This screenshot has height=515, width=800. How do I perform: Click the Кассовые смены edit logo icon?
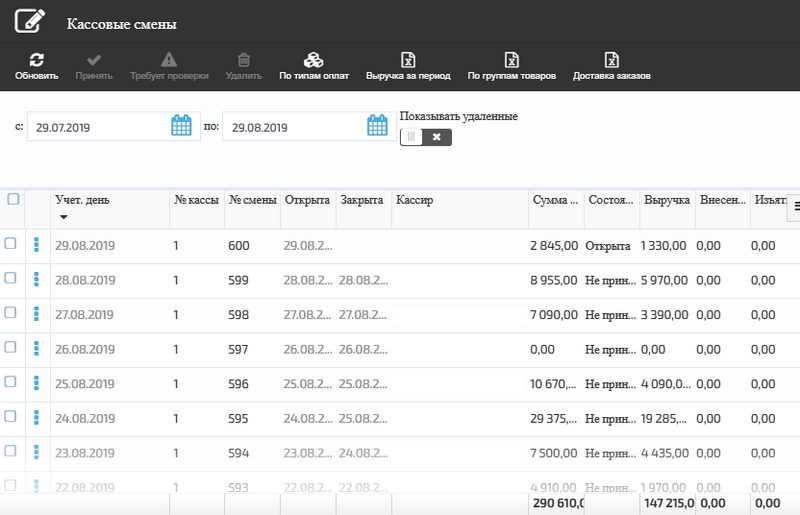30,21
